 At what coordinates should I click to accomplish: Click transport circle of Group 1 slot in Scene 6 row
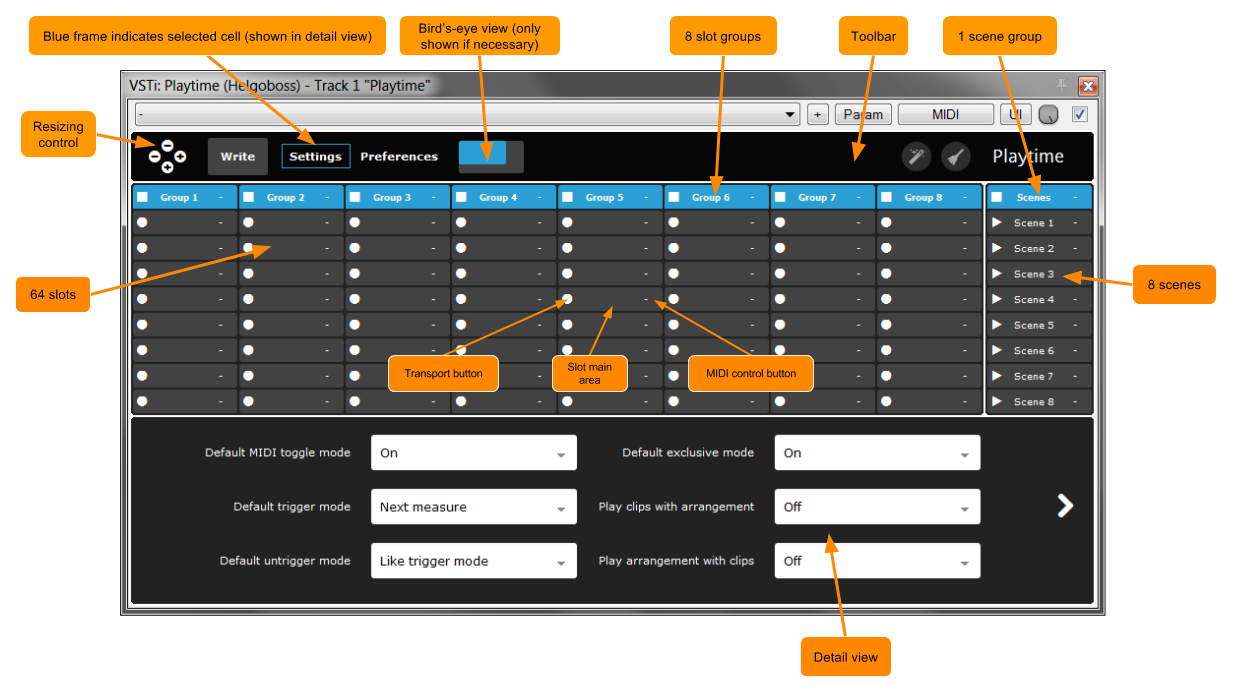click(x=142, y=350)
